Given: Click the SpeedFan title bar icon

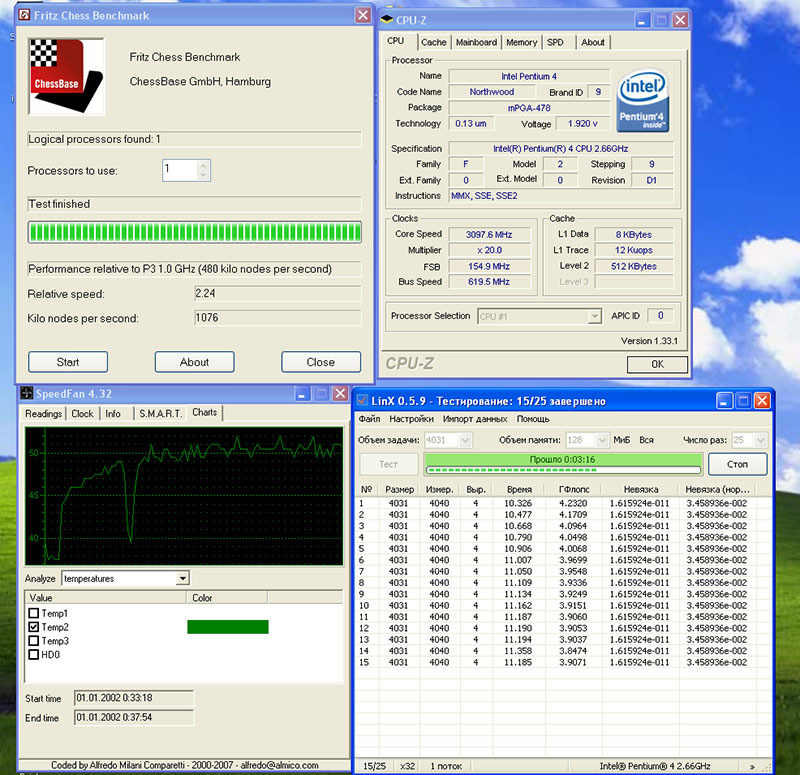Looking at the screenshot, I should [27, 393].
